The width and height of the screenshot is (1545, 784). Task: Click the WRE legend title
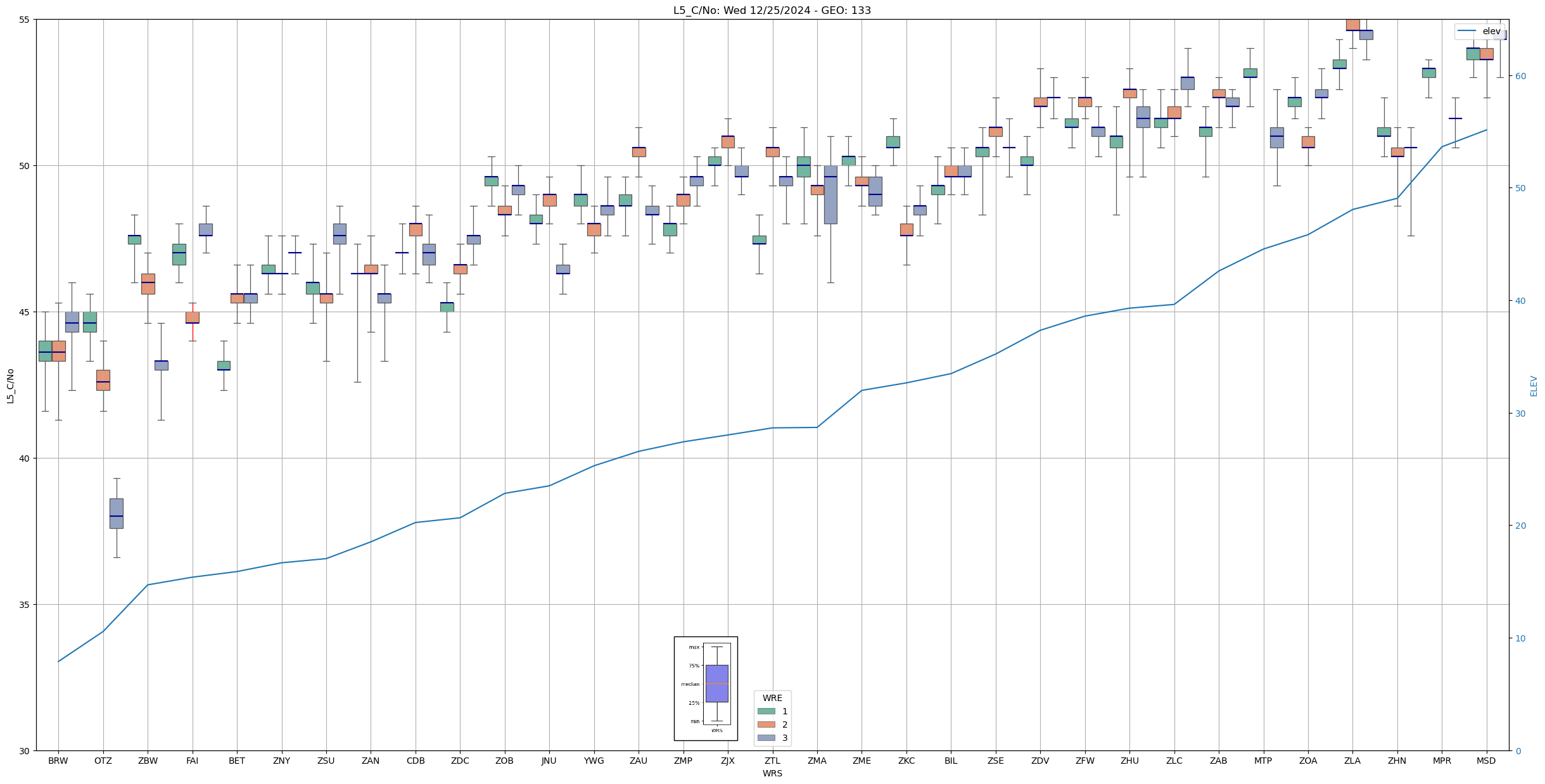pyautogui.click(x=772, y=698)
